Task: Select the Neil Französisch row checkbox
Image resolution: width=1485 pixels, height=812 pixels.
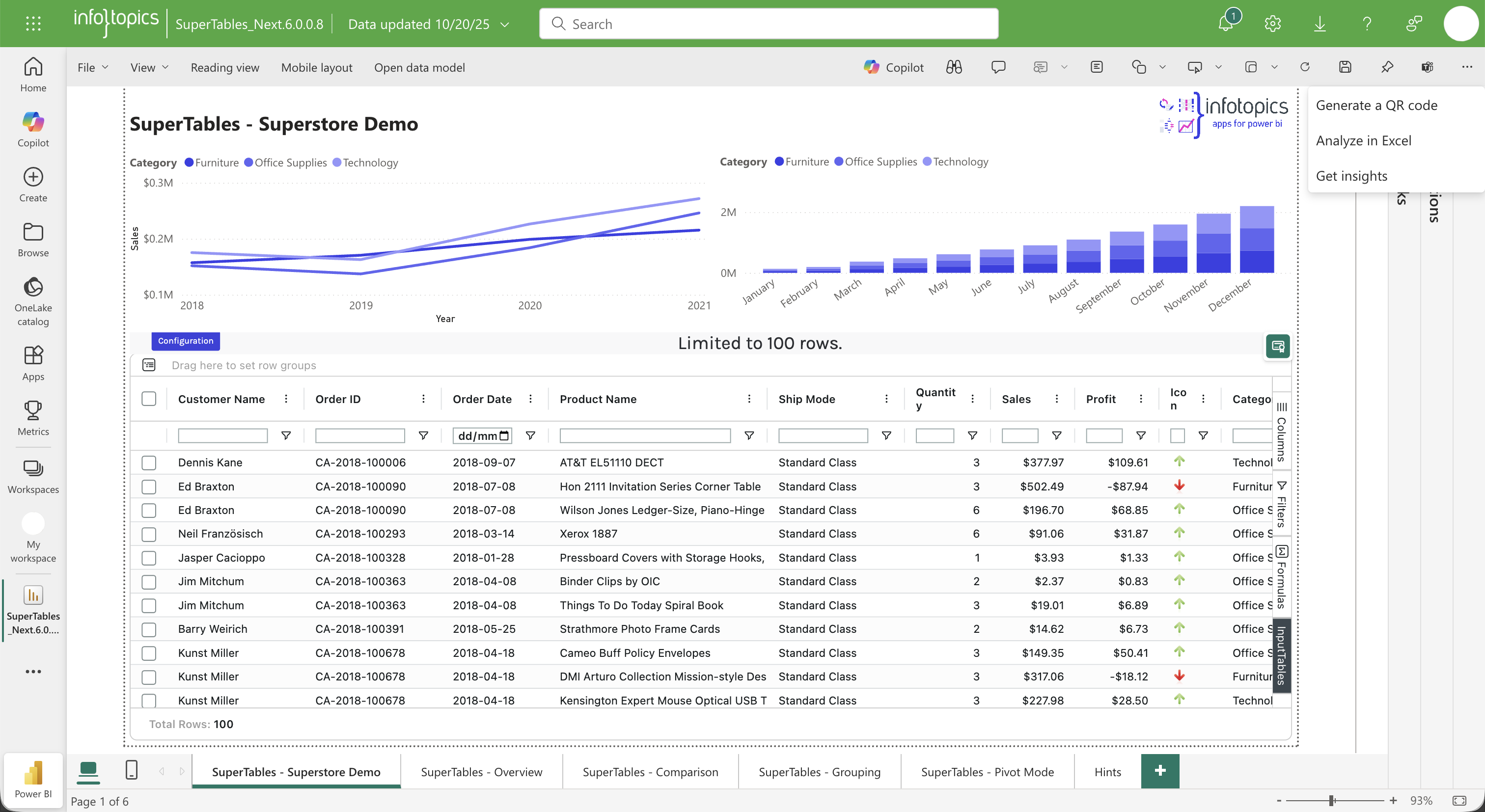Action: pyautogui.click(x=149, y=534)
